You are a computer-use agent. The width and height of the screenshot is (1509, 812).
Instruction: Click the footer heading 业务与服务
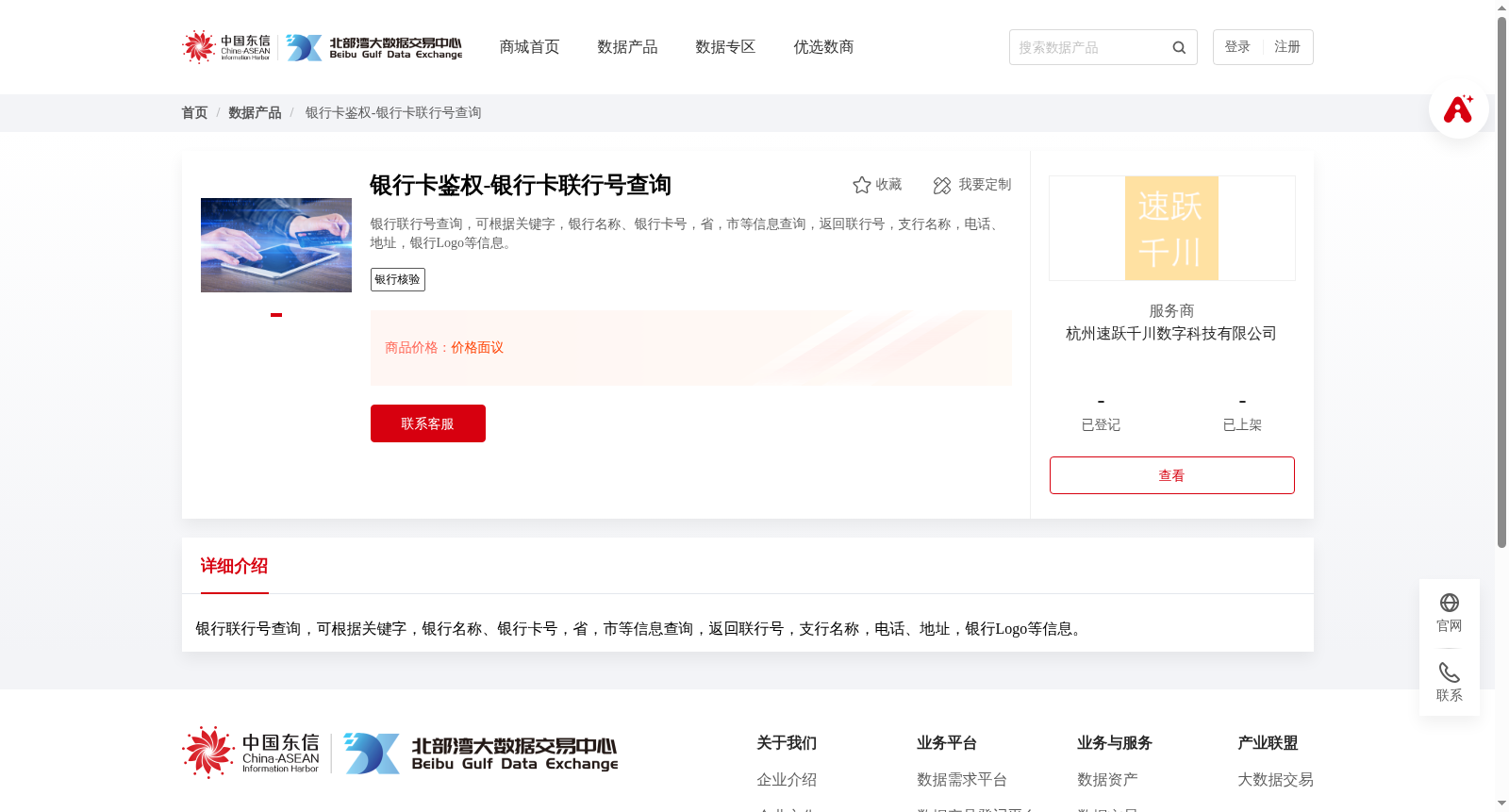pos(1115,743)
